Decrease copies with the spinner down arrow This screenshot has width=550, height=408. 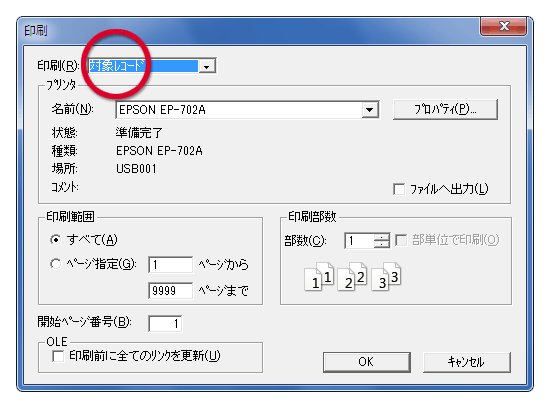[382, 245]
